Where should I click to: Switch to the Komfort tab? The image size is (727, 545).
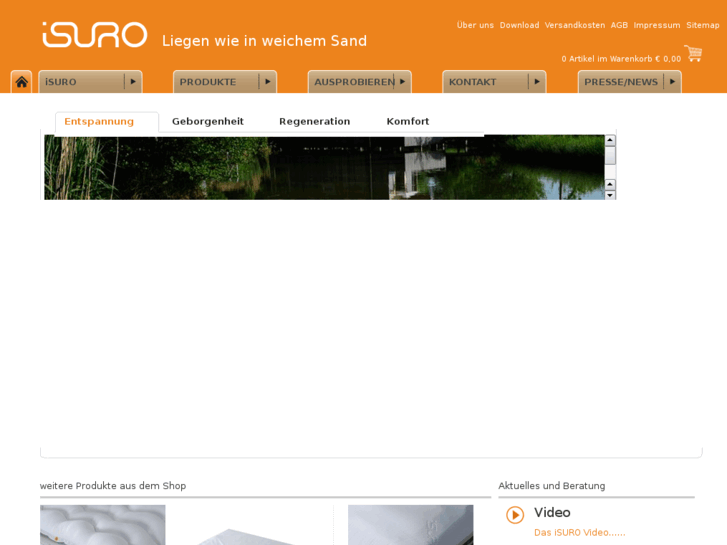point(408,122)
